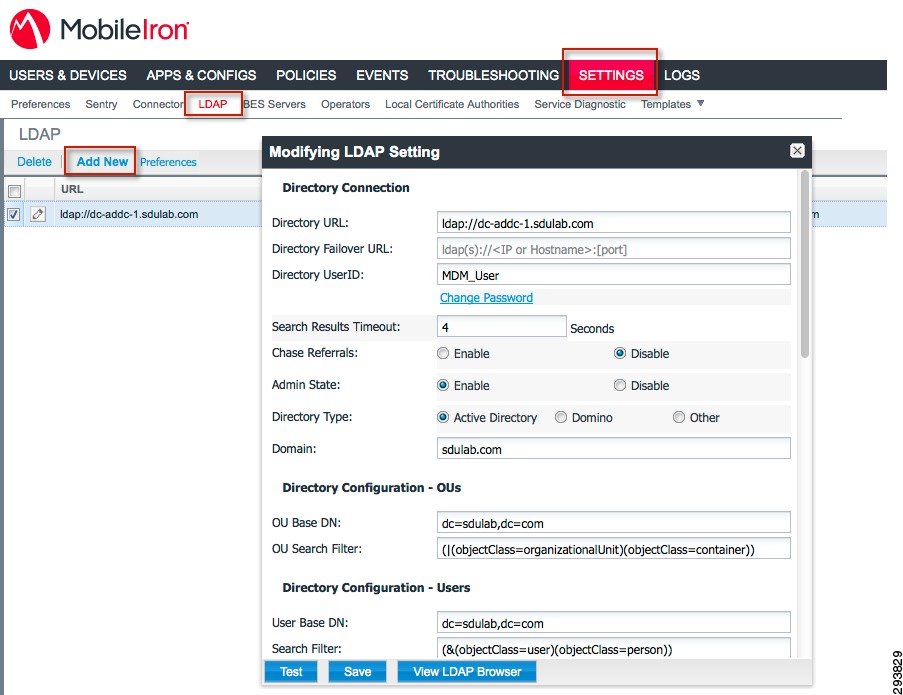Open the Templates sub-menu item
903x695 pixels.
click(x=666, y=104)
